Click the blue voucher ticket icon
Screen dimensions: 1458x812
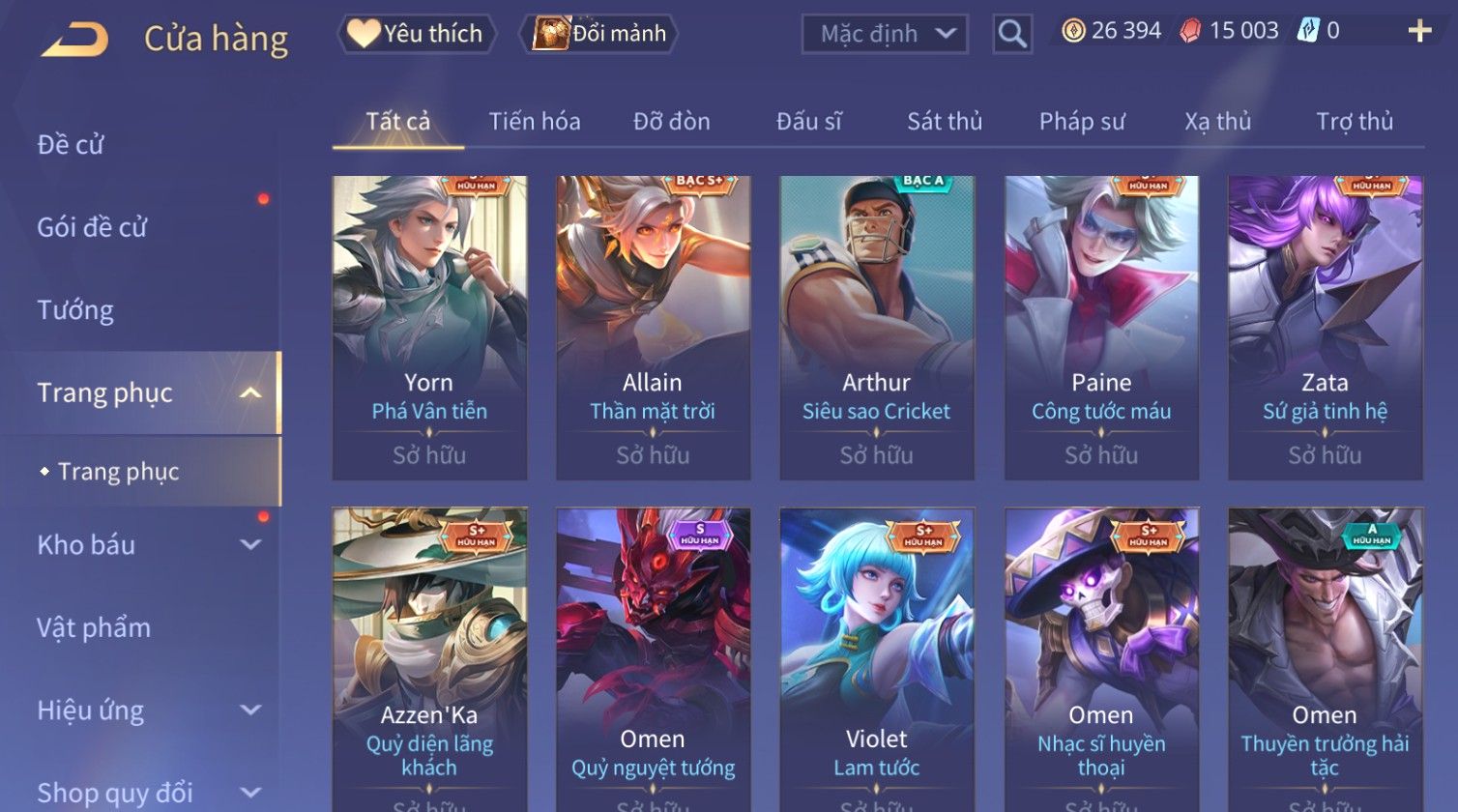point(1308,31)
